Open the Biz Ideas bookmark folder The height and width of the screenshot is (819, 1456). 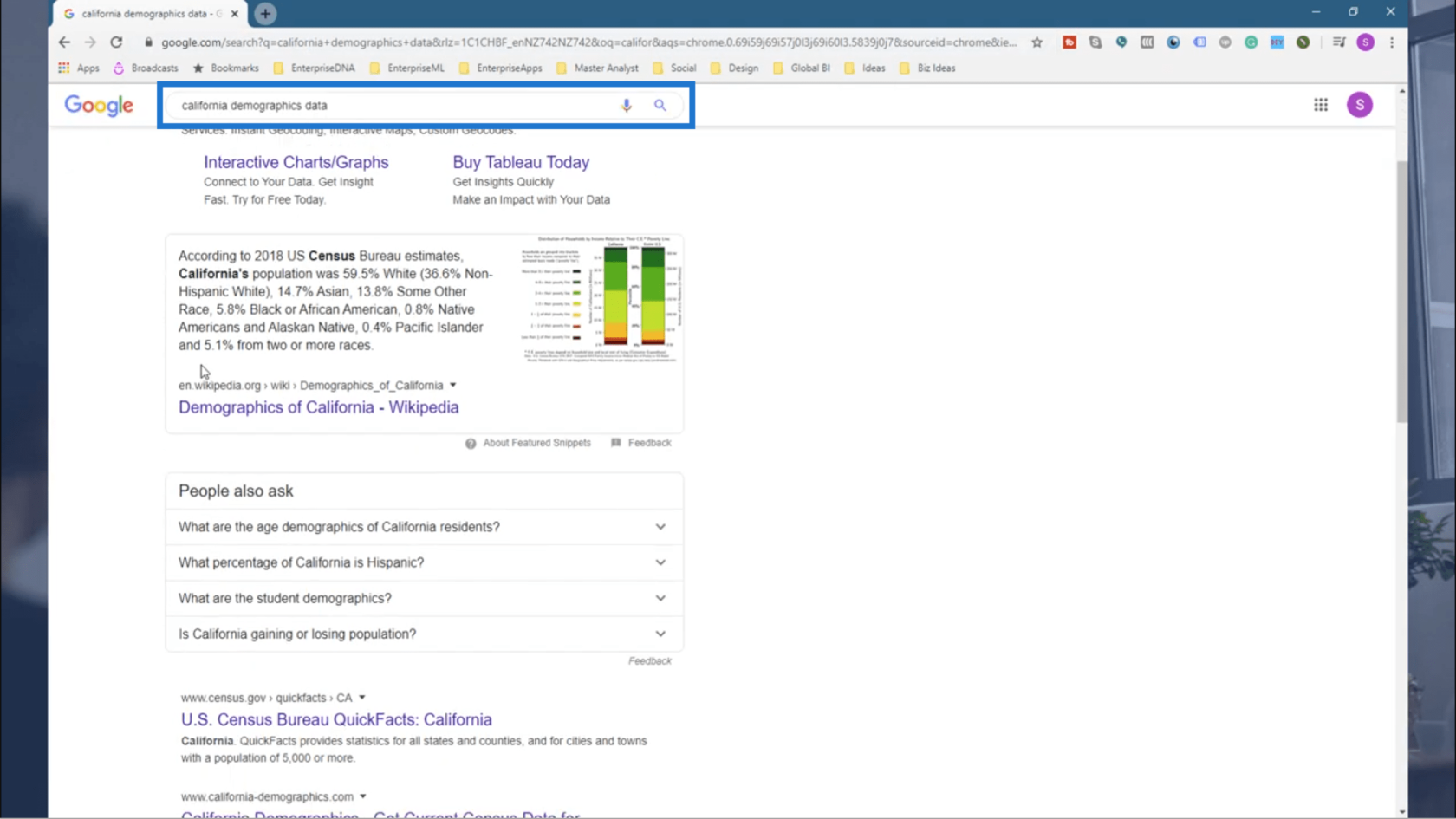coord(927,68)
